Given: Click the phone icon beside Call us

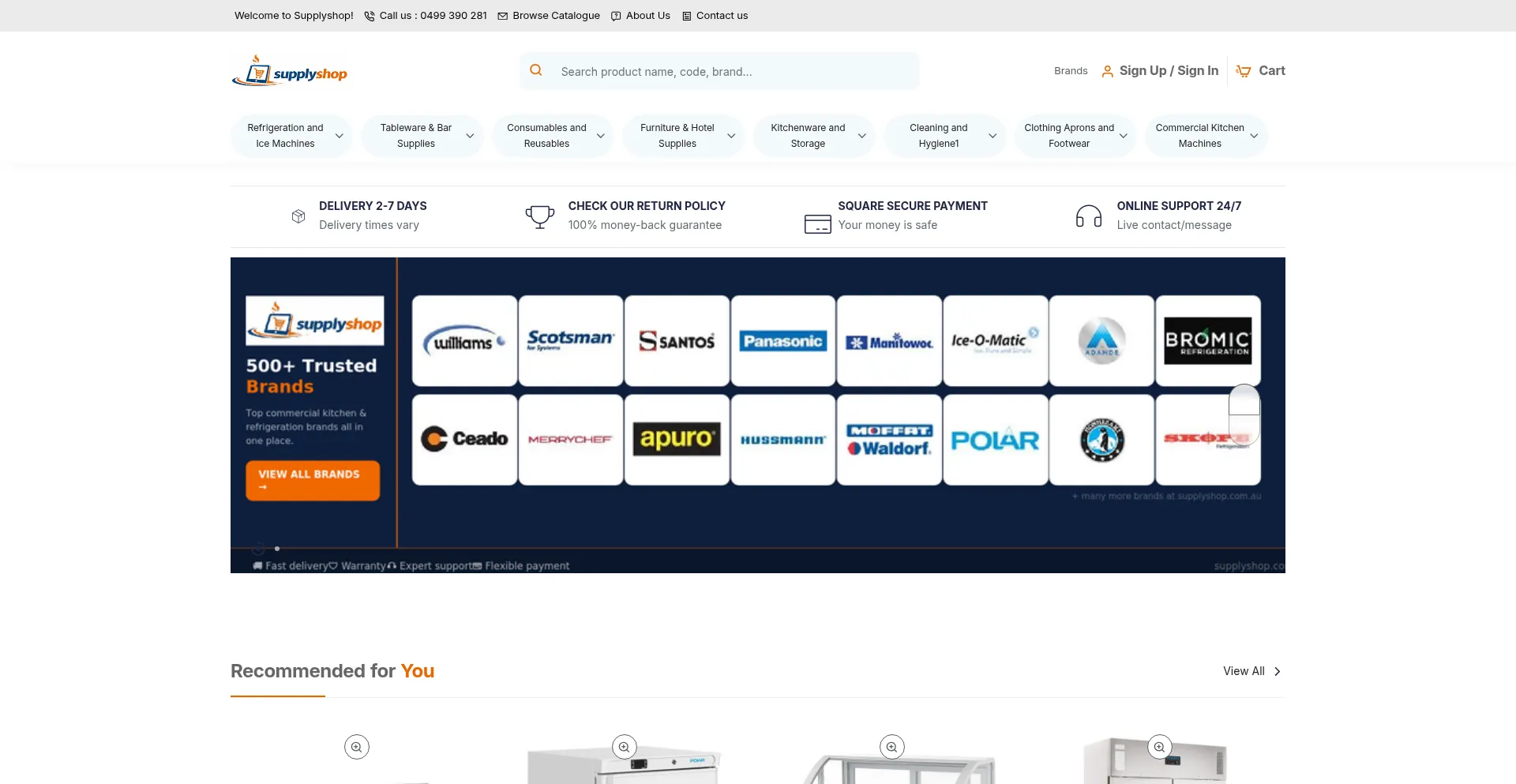Looking at the screenshot, I should [x=370, y=16].
